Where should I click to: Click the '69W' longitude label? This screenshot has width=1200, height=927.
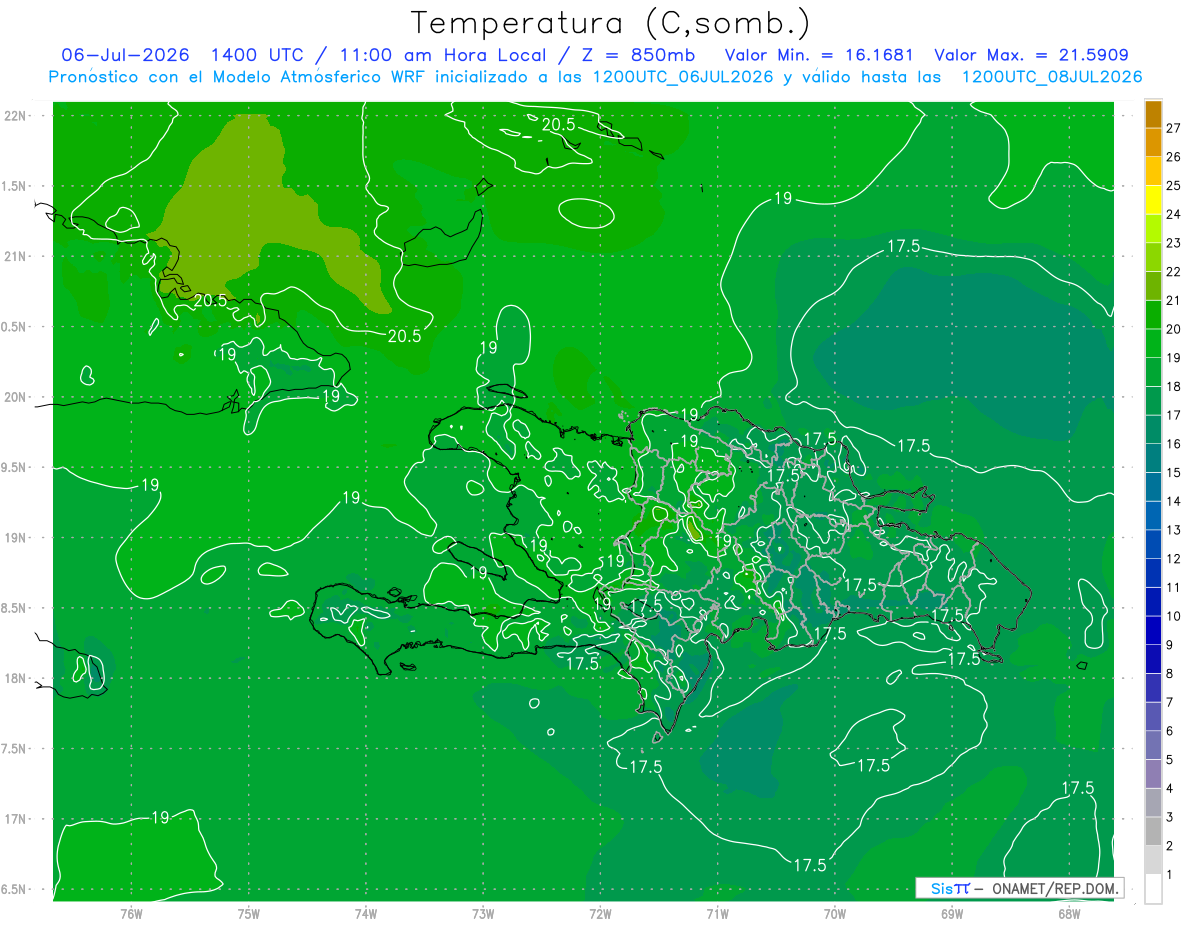[x=952, y=913]
